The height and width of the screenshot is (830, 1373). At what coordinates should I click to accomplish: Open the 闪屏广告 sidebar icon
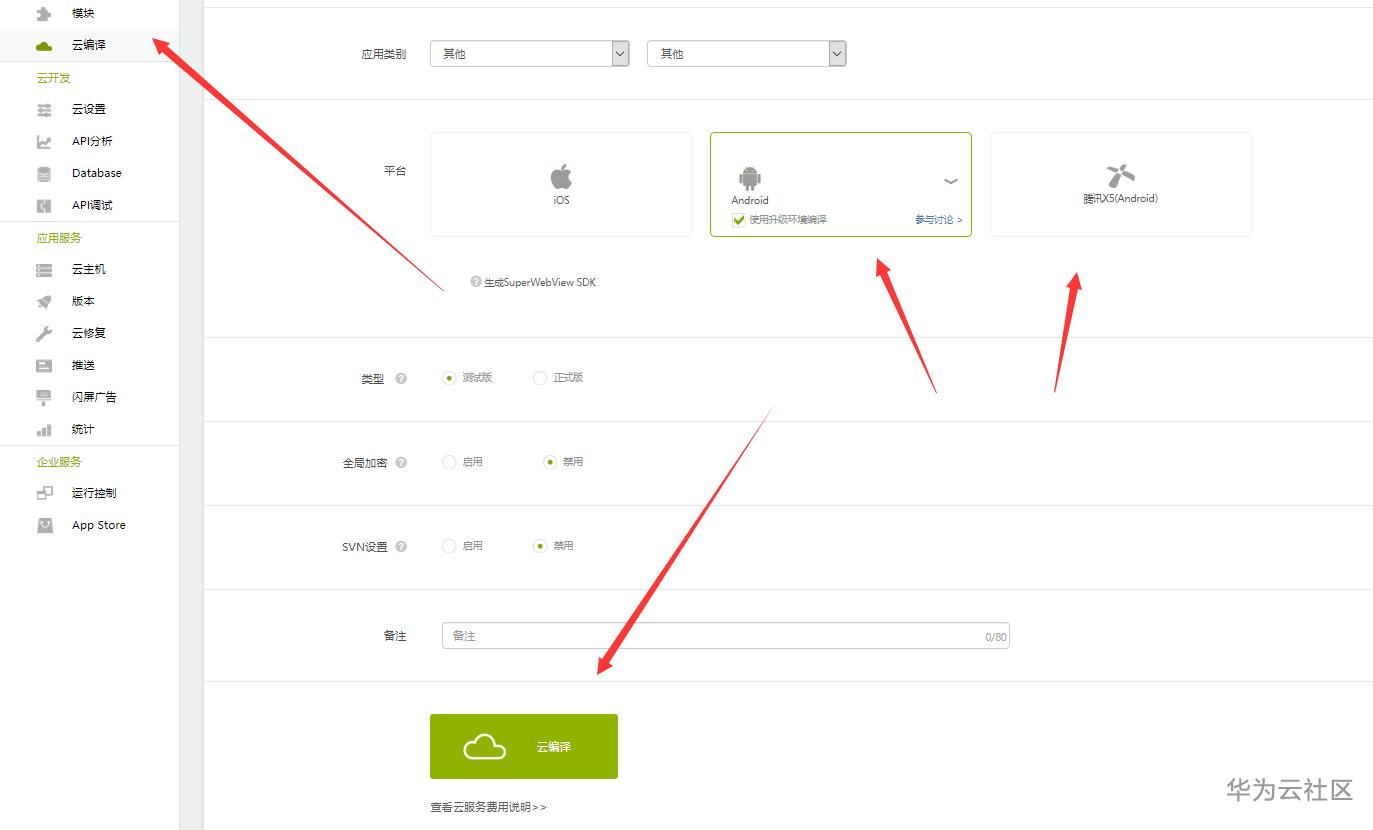[44, 398]
